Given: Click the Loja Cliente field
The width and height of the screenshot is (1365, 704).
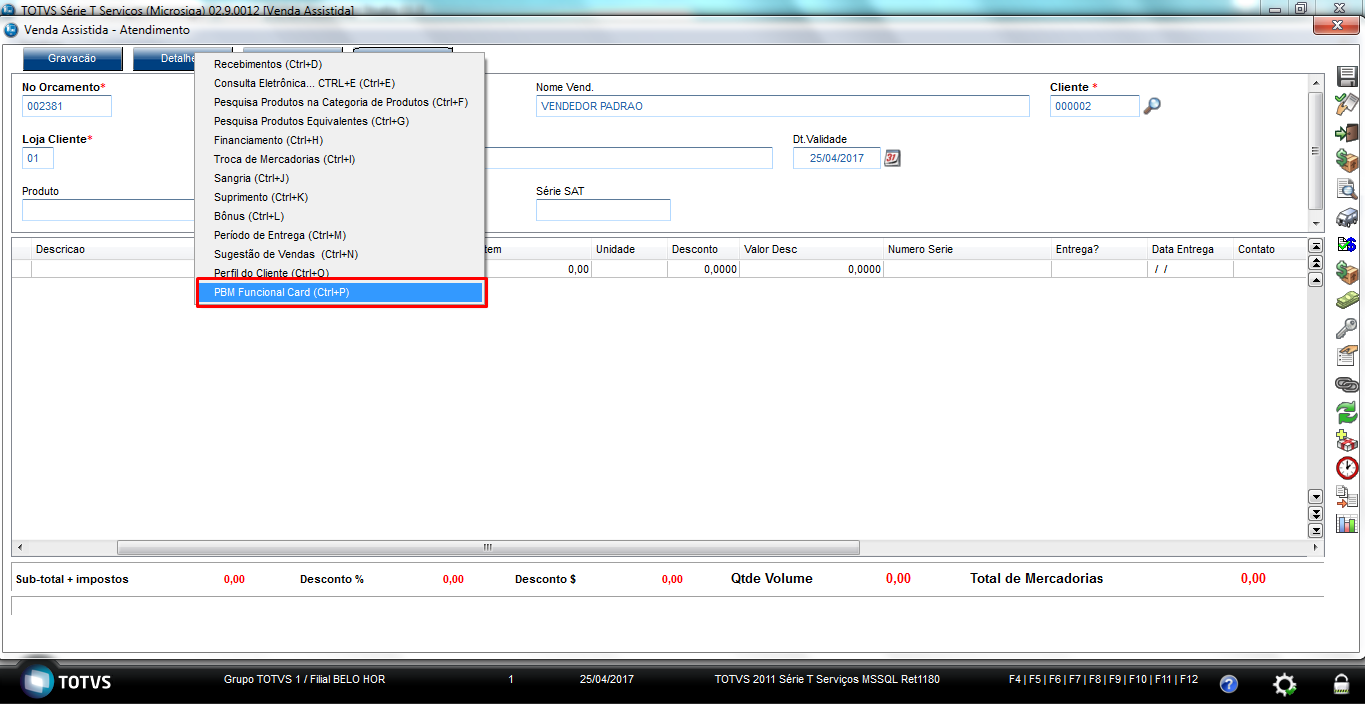Looking at the screenshot, I should pyautogui.click(x=38, y=158).
